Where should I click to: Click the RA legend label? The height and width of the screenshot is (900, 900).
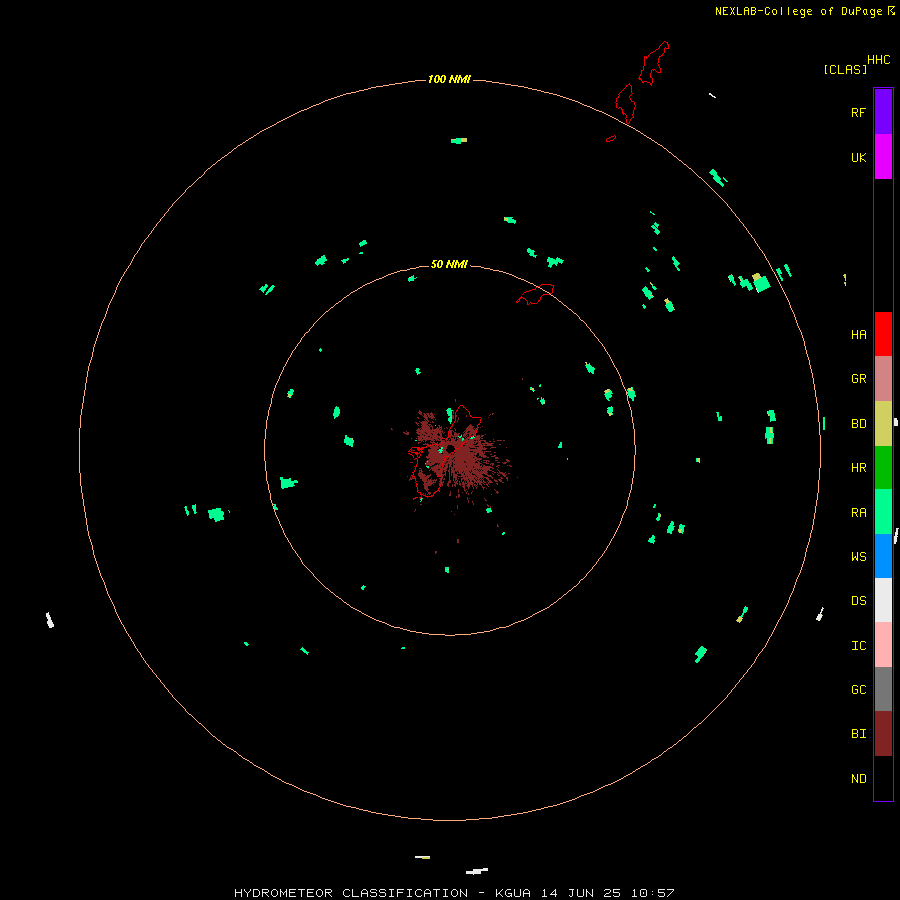pos(858,513)
